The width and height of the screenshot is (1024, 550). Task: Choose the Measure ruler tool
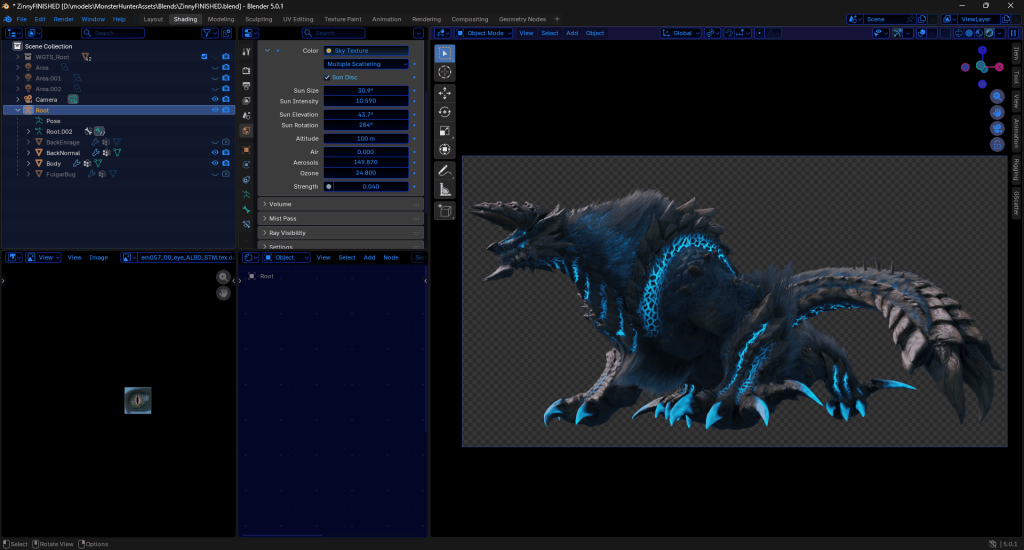click(x=445, y=190)
